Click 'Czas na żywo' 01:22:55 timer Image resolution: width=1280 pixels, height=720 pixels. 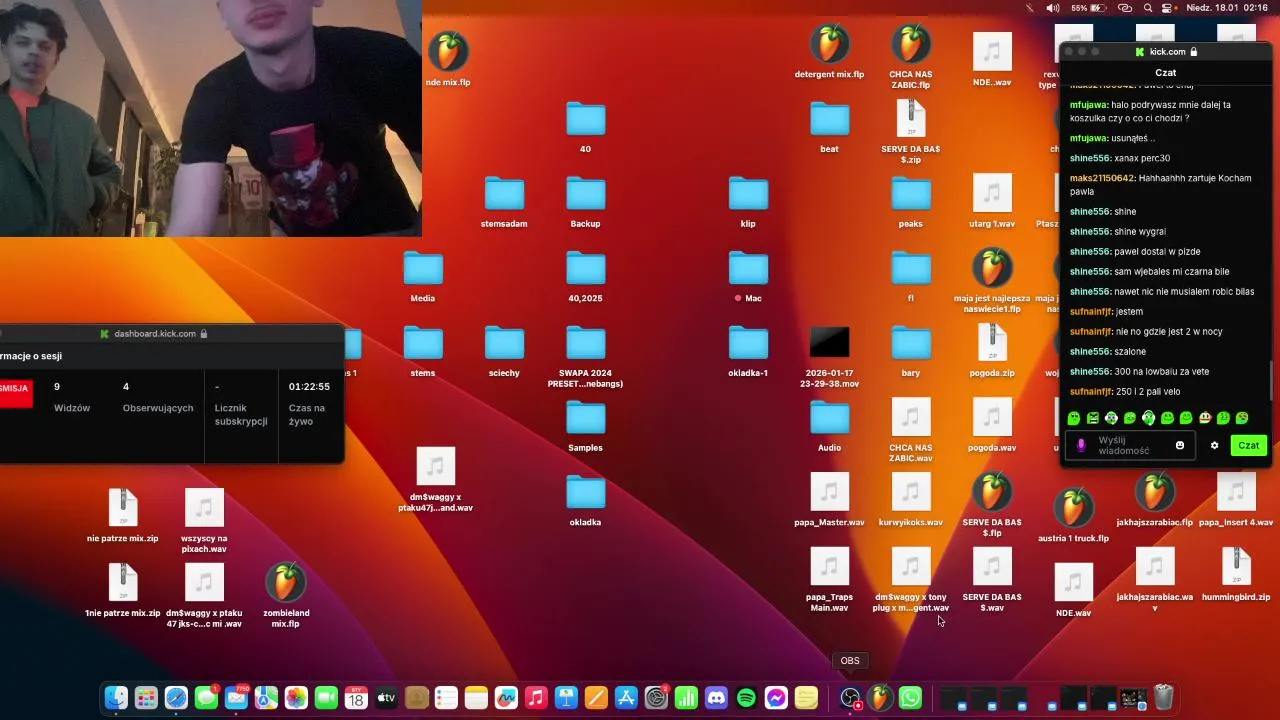(309, 404)
